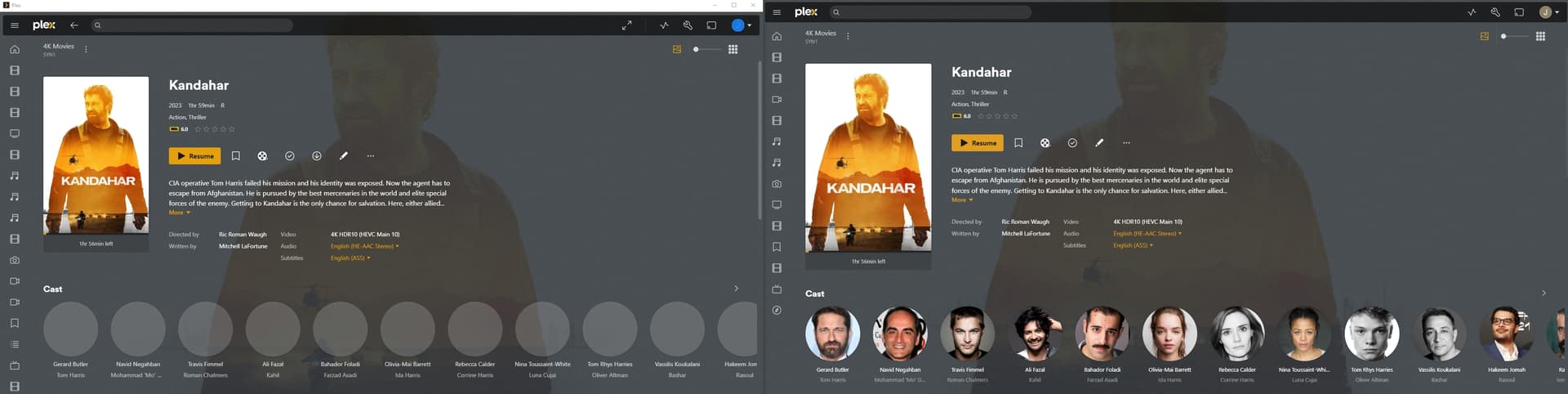Open Kandahar more actions ellipsis in left window
The width and height of the screenshot is (1568, 394).
click(371, 155)
